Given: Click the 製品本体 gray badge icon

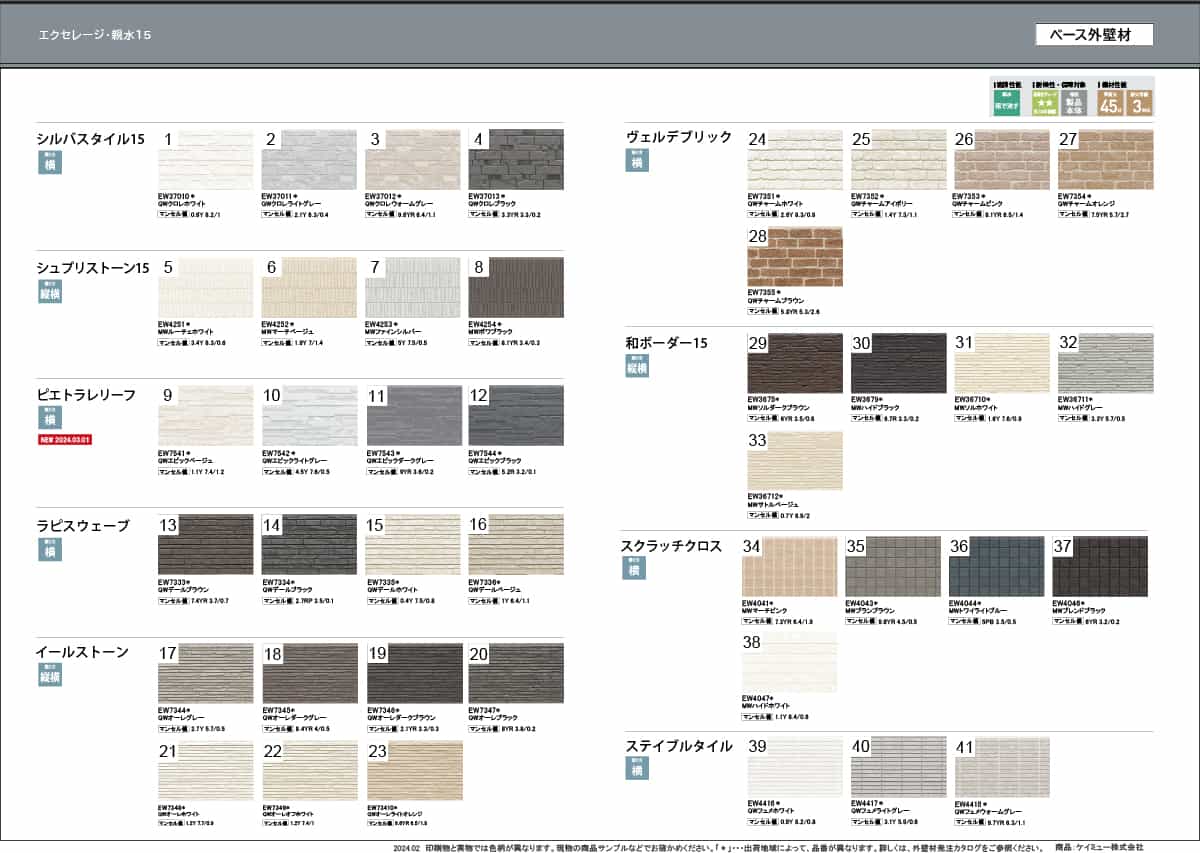Looking at the screenshot, I should 1075,102.
